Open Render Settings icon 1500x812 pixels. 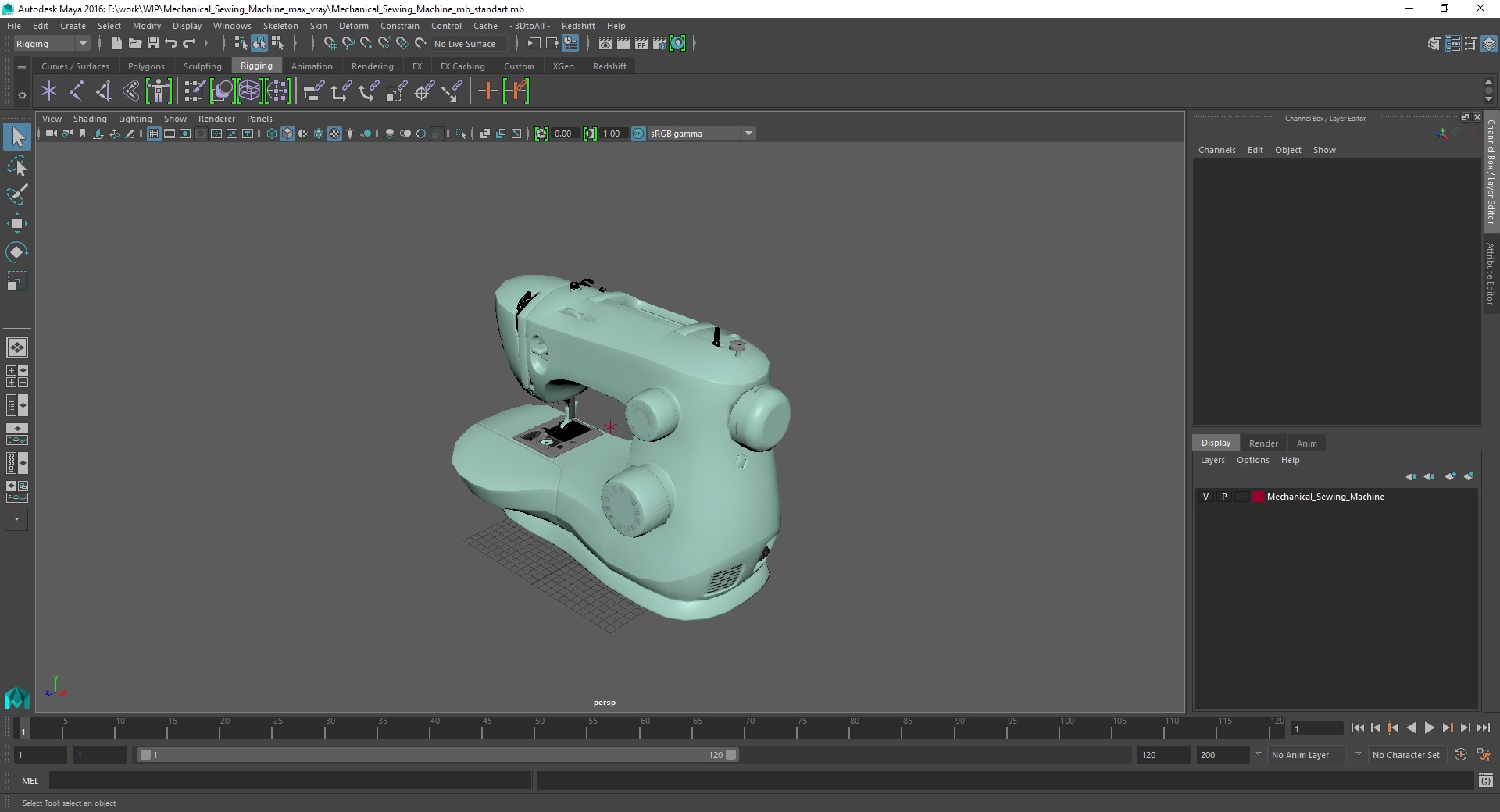659,44
